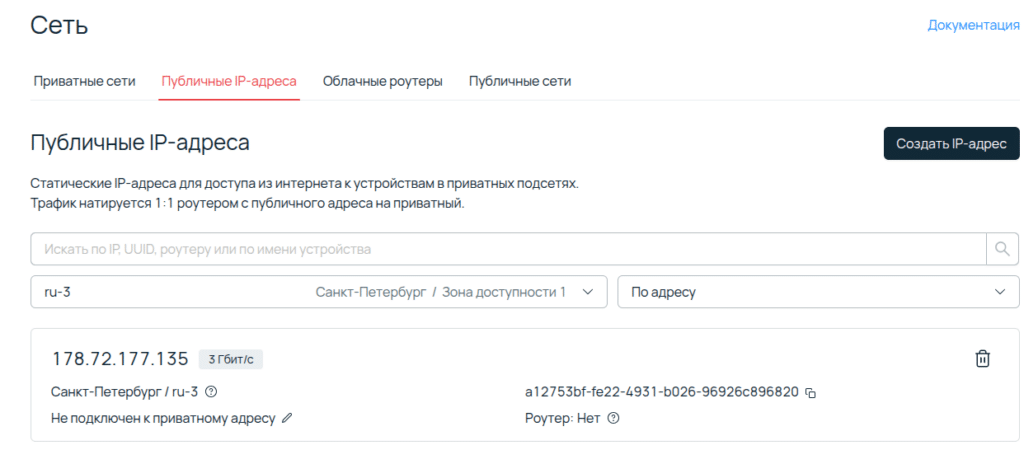Viewport: 1024px width, 450px height.
Task: Switch to the Приватные сети tab
Action: click(84, 82)
